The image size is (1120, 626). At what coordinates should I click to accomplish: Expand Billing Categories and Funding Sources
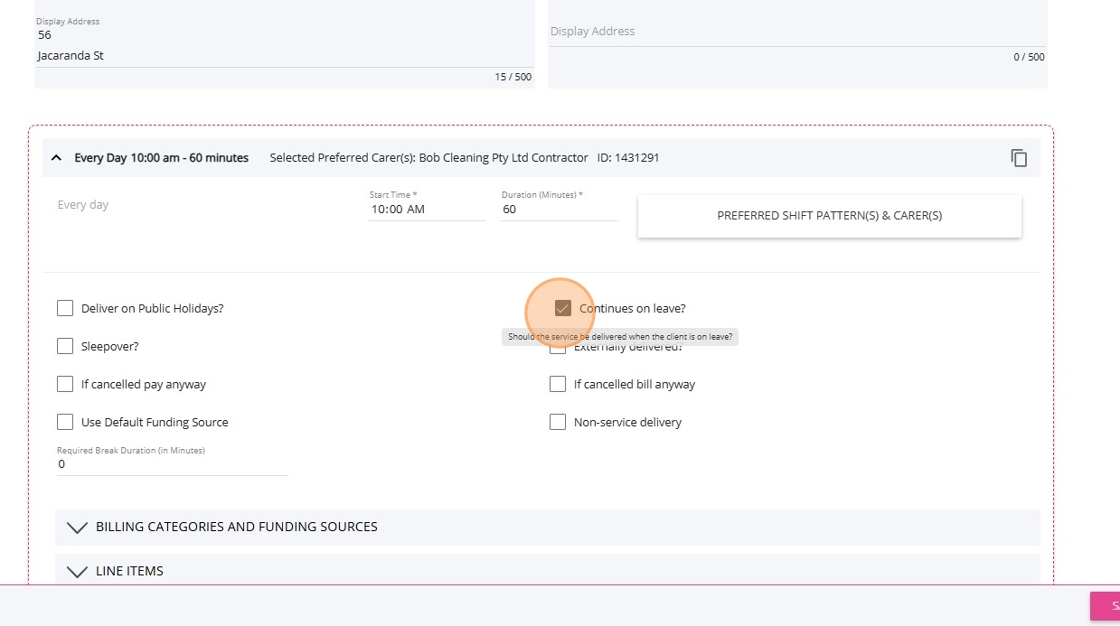point(77,527)
